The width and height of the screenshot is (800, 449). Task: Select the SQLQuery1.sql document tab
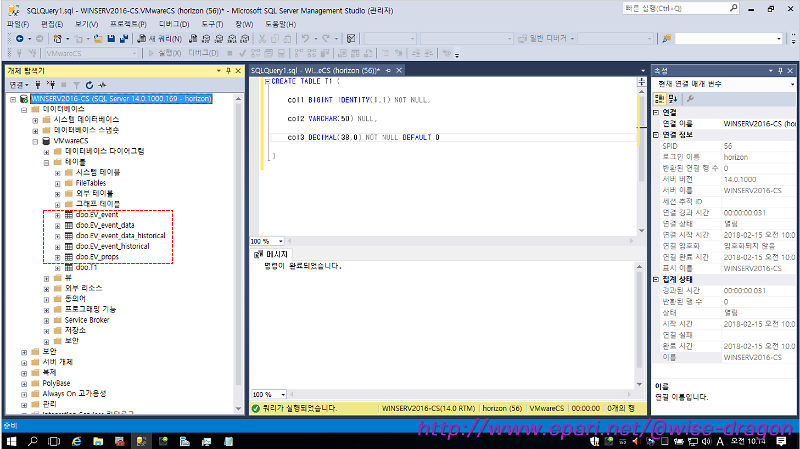(x=316, y=70)
